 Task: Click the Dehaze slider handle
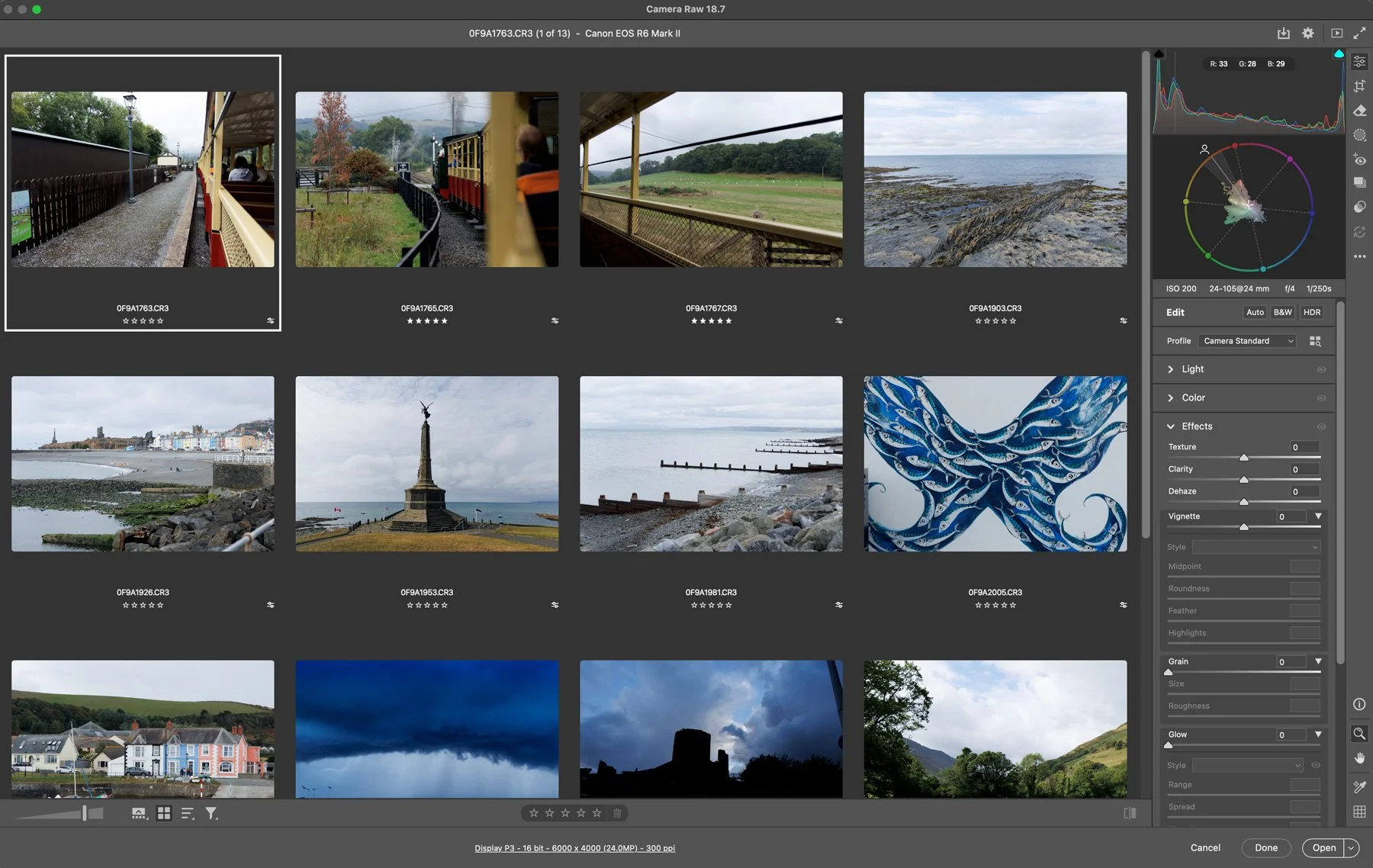click(x=1244, y=501)
